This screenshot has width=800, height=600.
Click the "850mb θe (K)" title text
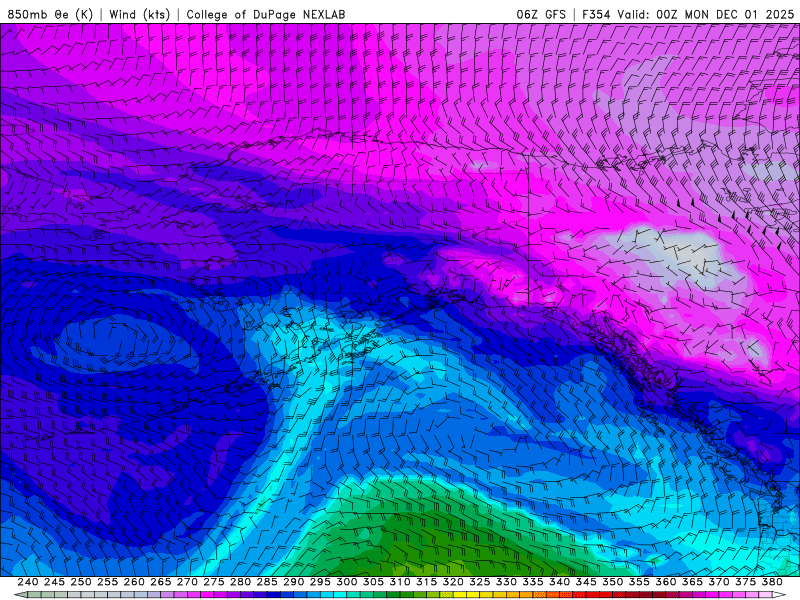(x=50, y=14)
